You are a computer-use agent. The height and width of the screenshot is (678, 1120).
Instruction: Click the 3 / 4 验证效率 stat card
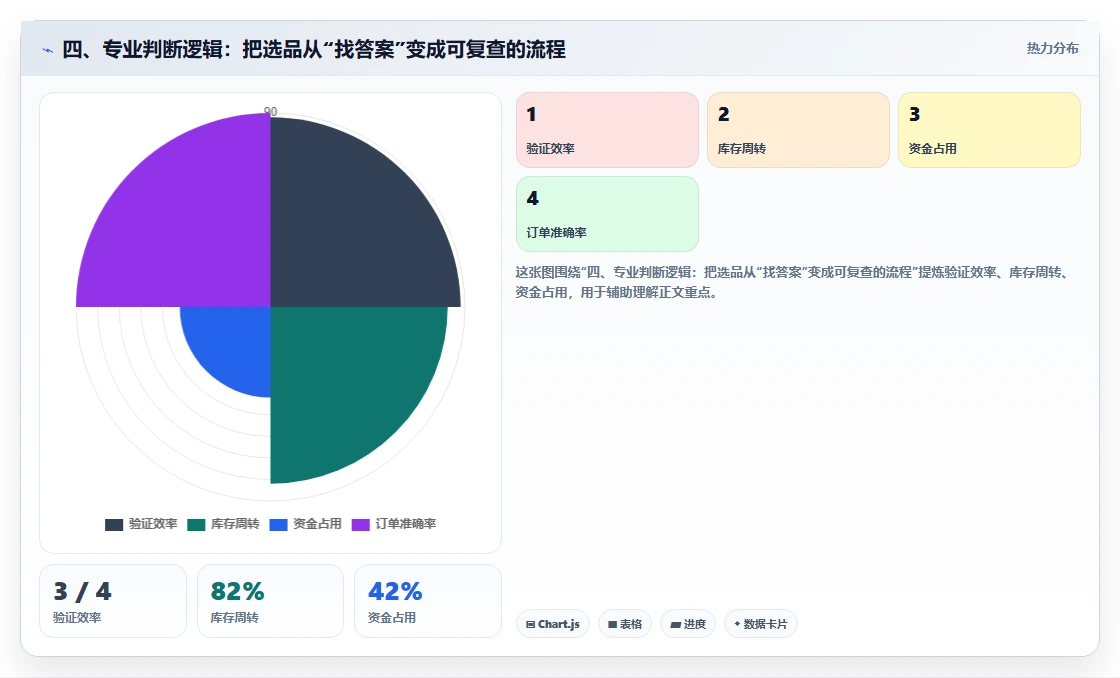pos(113,601)
